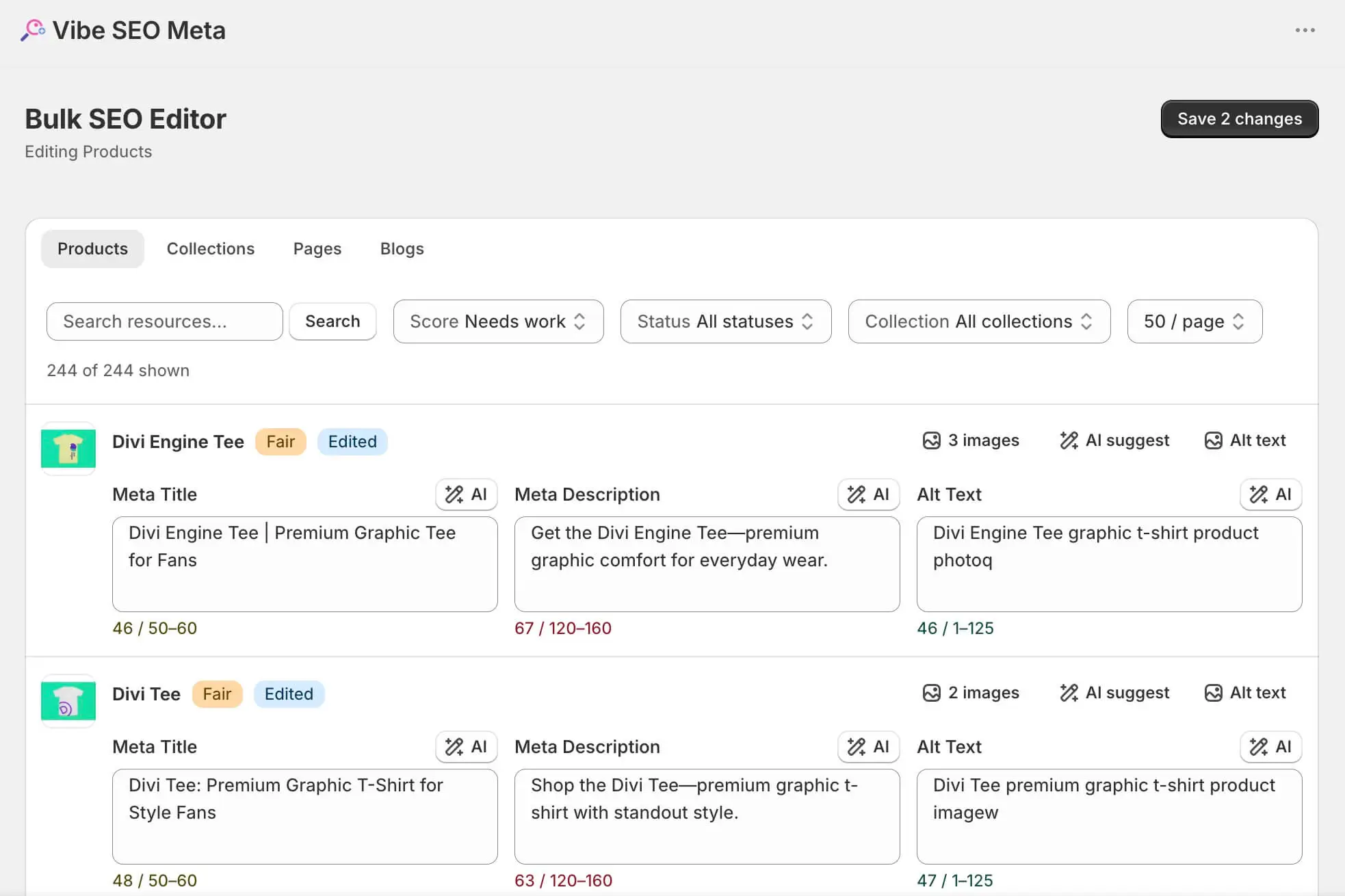Click the Save 2 changes button
Viewport: 1345px width, 896px height.
click(x=1239, y=118)
